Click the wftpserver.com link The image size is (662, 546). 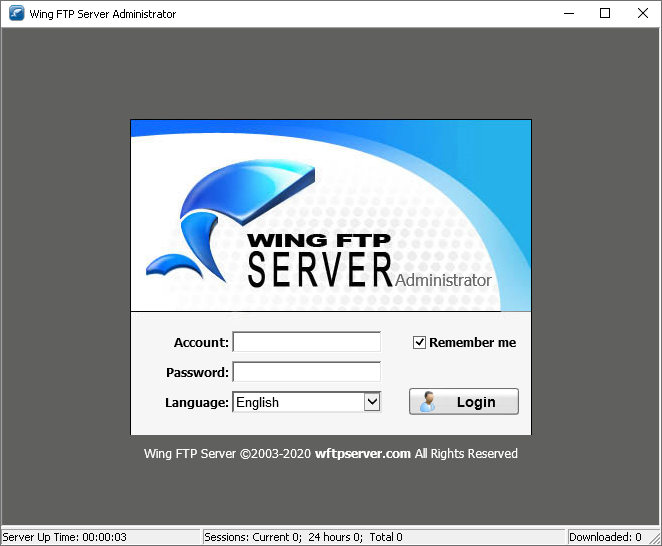click(x=363, y=454)
